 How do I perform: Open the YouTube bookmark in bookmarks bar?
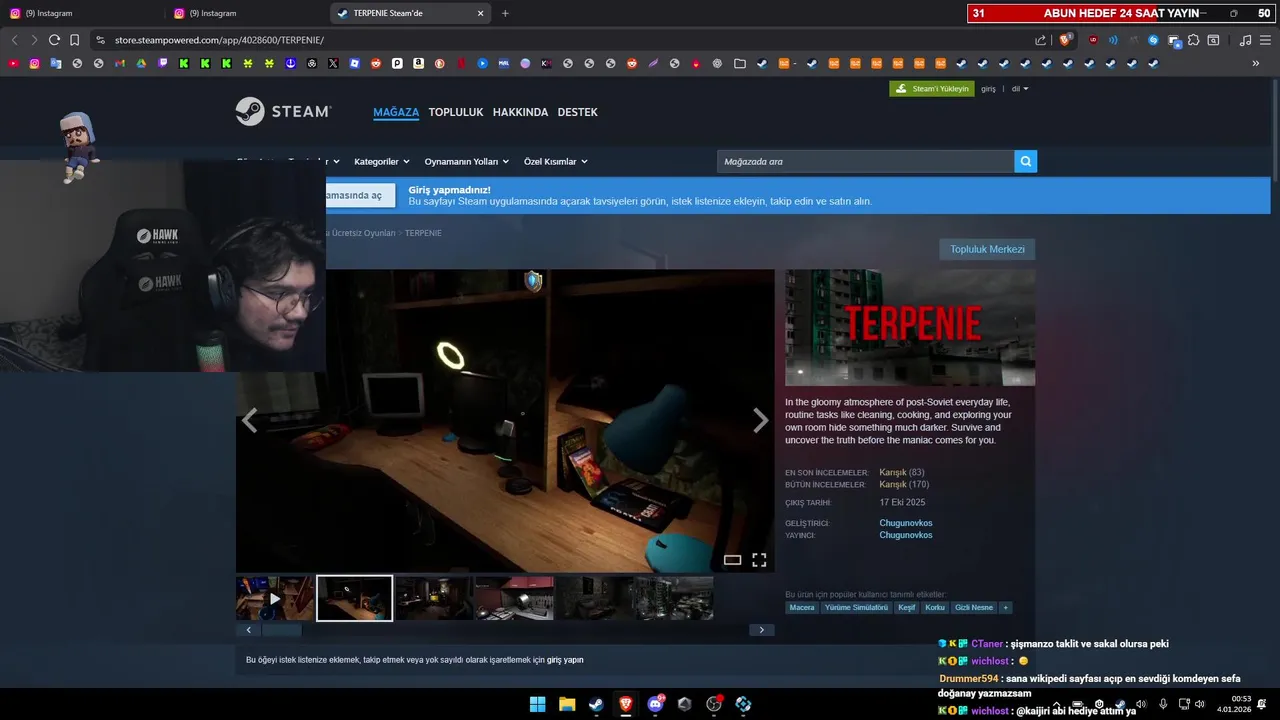click(x=13, y=63)
